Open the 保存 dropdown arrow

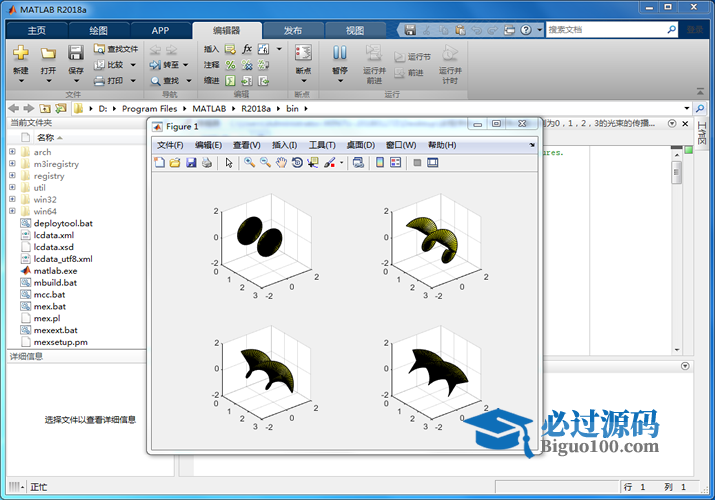(76, 81)
